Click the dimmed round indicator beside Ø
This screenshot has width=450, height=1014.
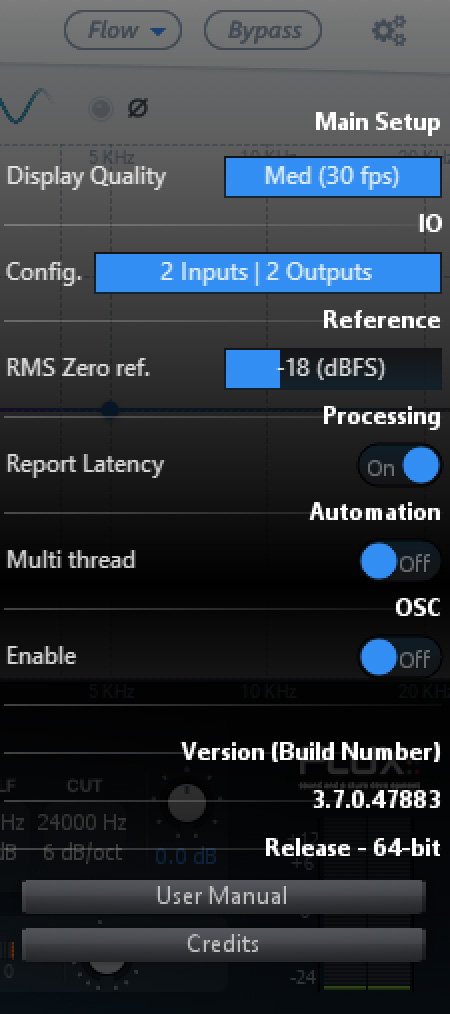(x=100, y=109)
